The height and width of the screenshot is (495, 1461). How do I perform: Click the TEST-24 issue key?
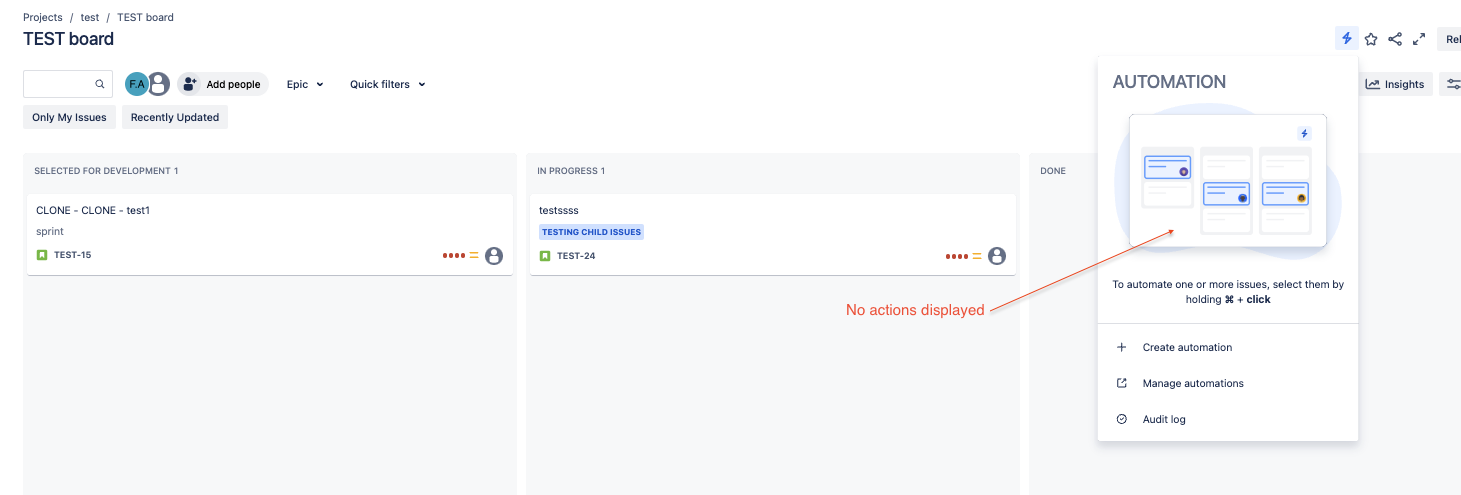click(576, 256)
